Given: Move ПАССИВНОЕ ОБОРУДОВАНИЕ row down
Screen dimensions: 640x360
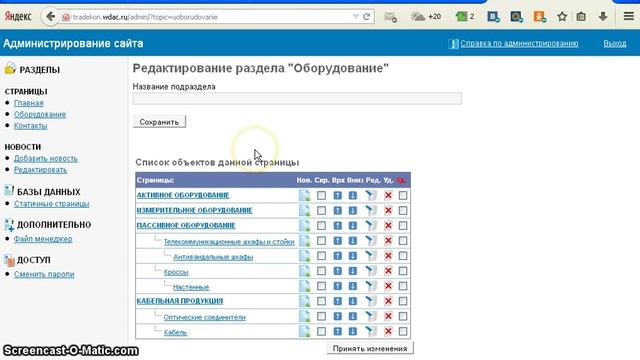Looking at the screenshot, I should point(353,226).
